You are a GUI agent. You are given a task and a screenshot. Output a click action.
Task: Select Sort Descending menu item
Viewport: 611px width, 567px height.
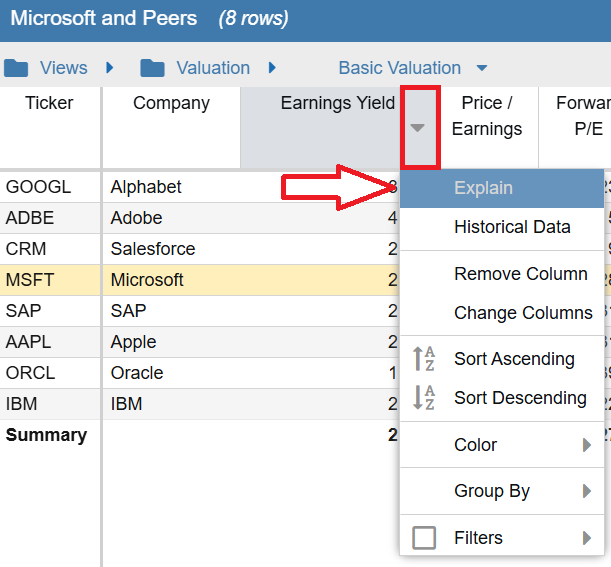click(x=502, y=398)
